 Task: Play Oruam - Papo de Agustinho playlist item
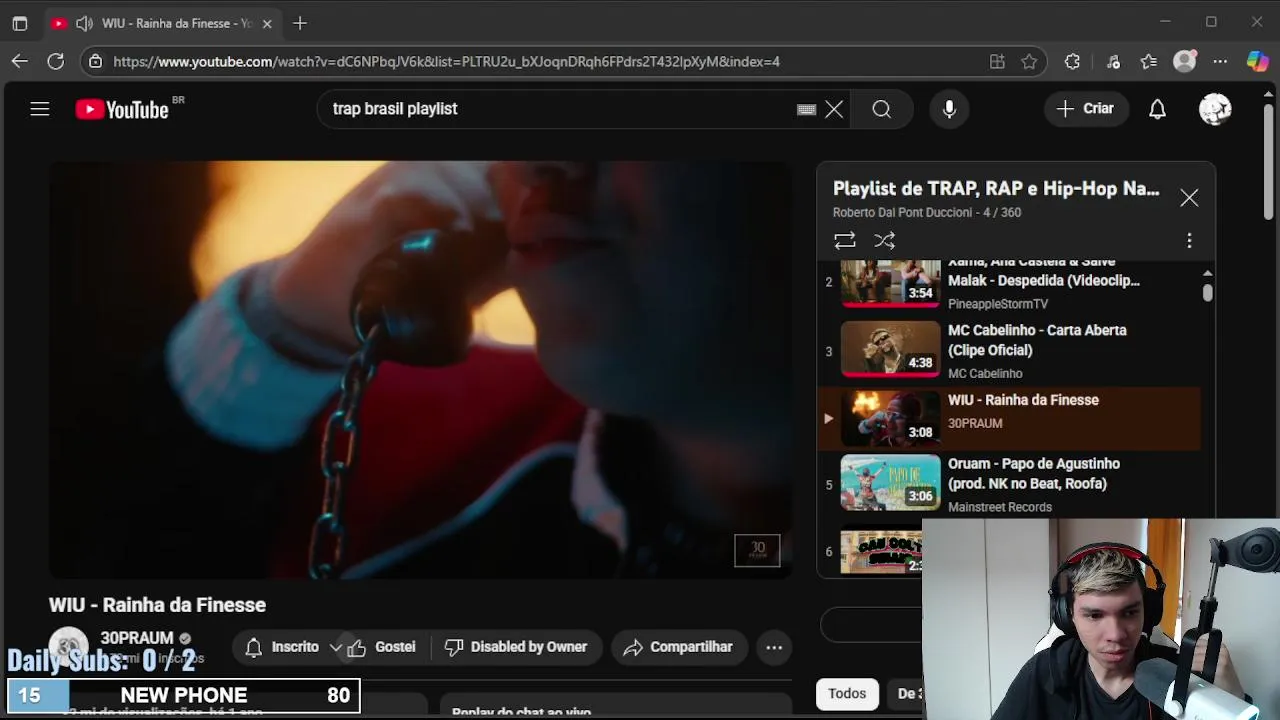[x=1010, y=485]
